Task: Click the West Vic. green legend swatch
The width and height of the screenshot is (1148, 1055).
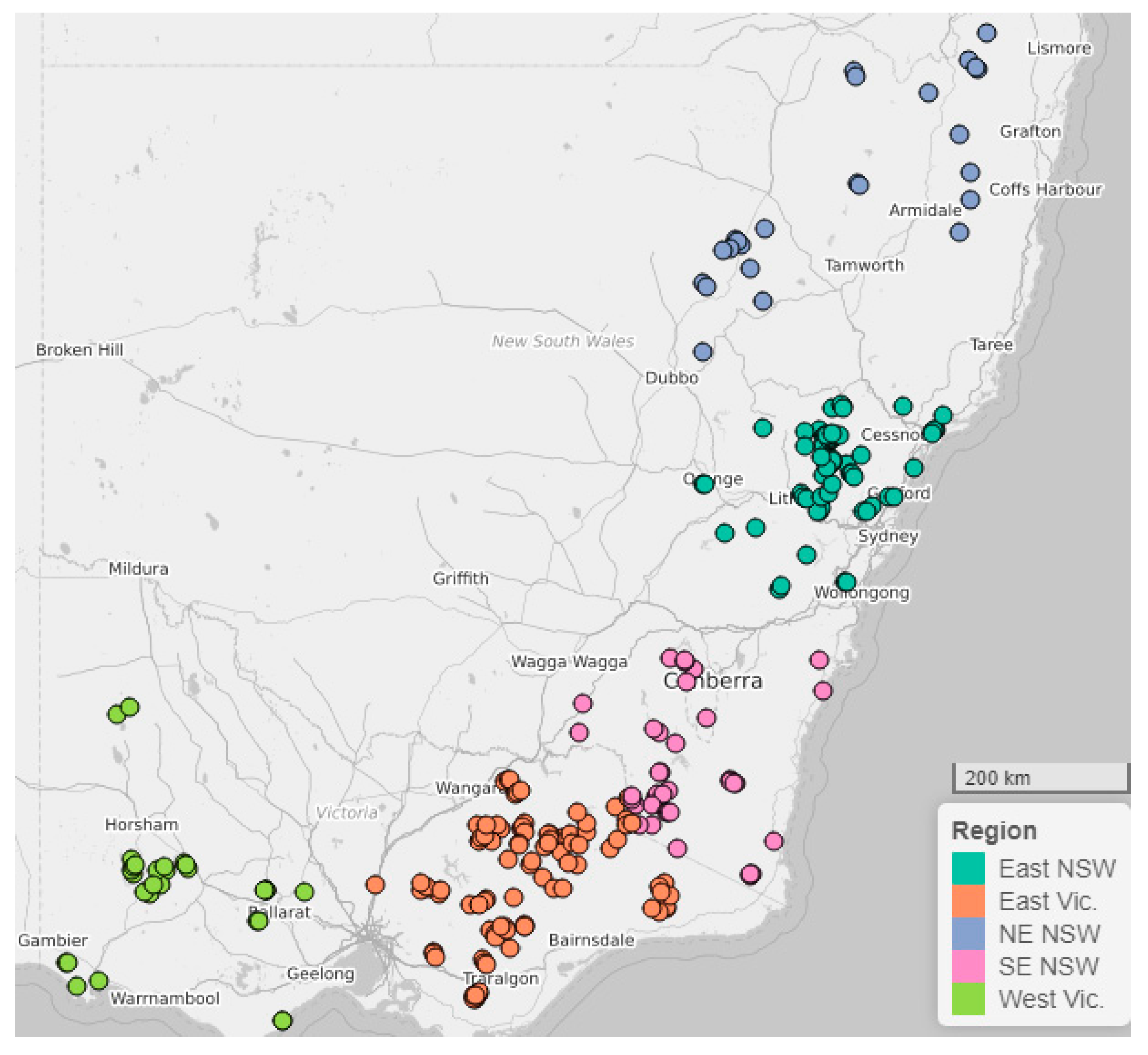Action: [968, 998]
